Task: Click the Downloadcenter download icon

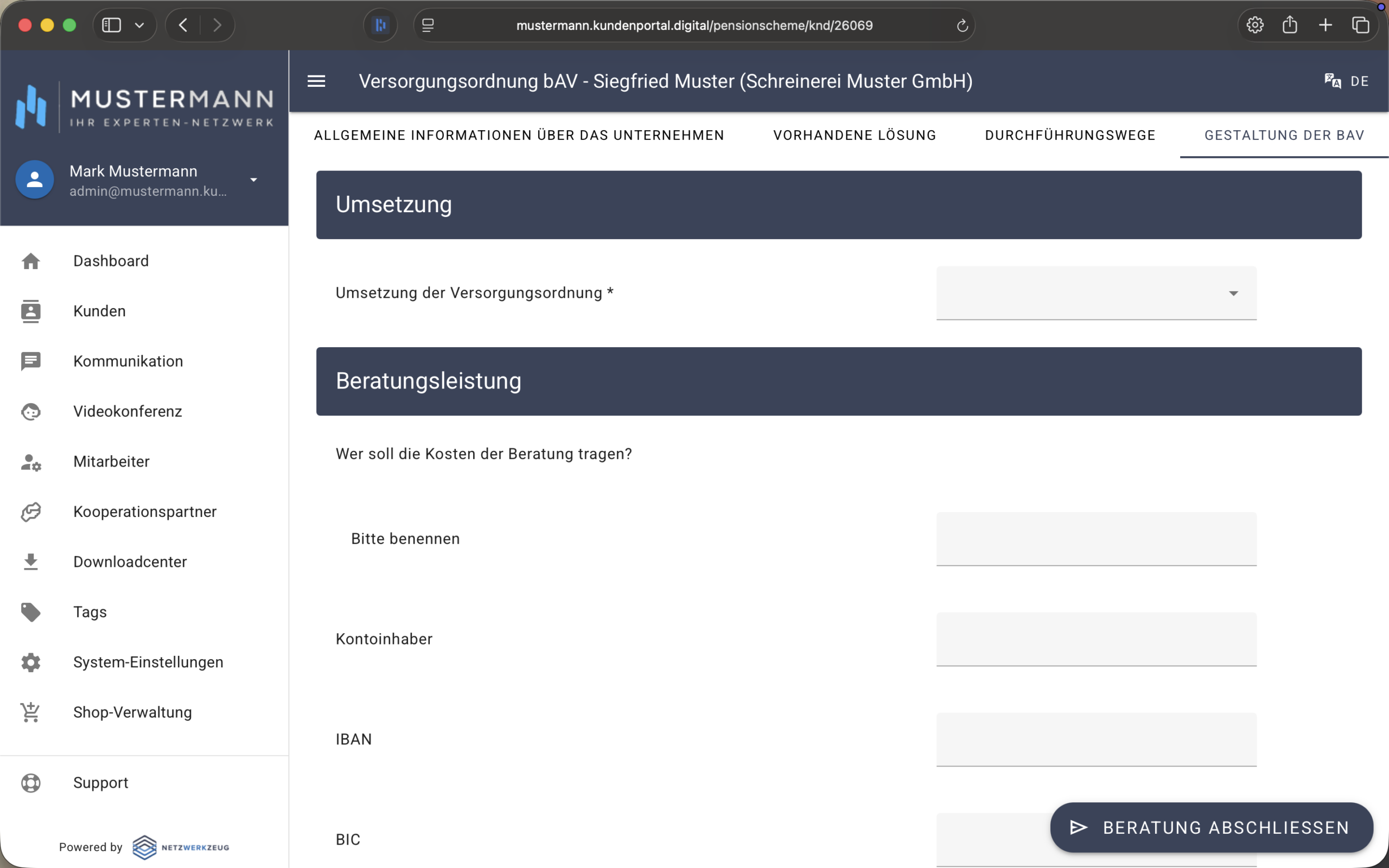Action: pyautogui.click(x=30, y=562)
